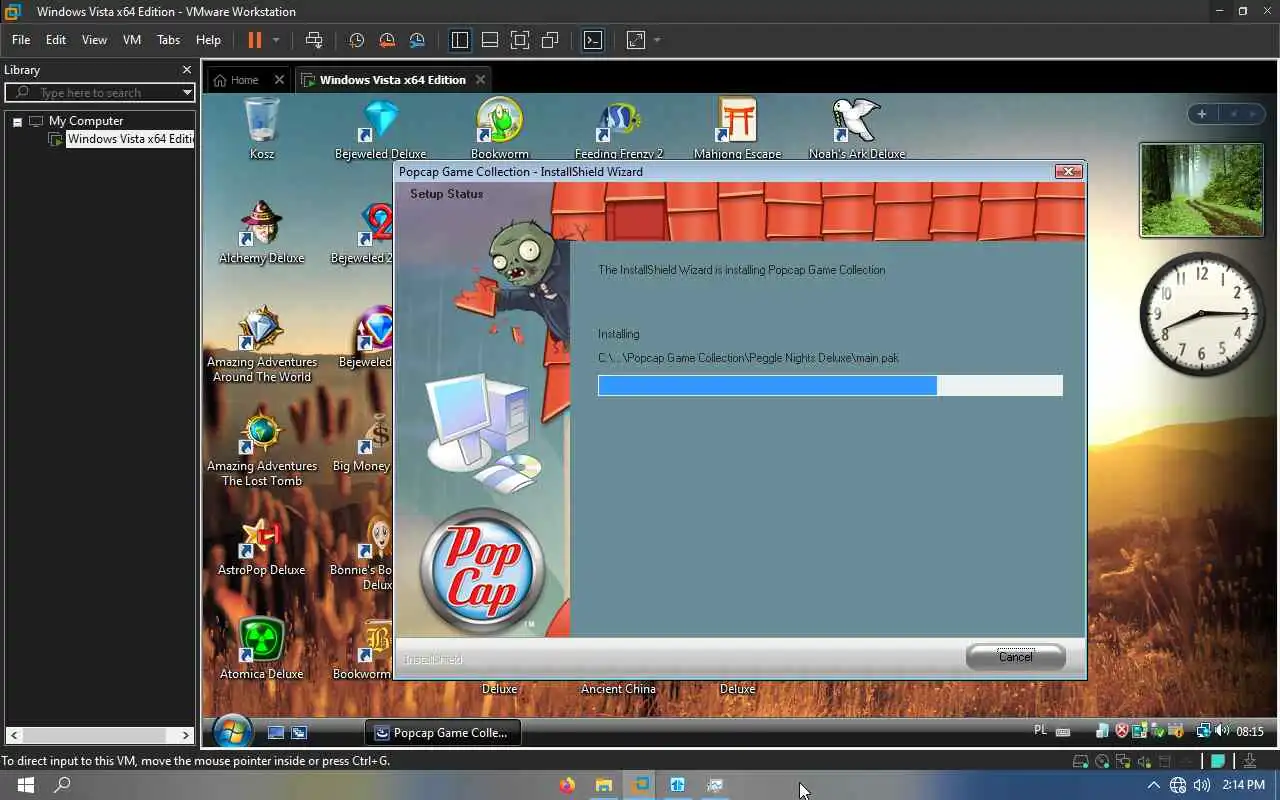Expand the host tray hidden icons chevron

1153,785
